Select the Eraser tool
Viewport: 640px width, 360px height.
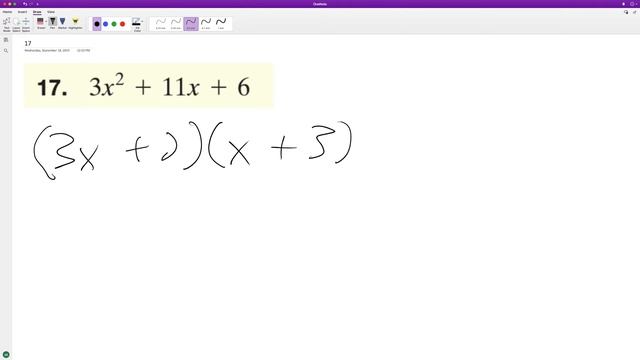point(40,23)
